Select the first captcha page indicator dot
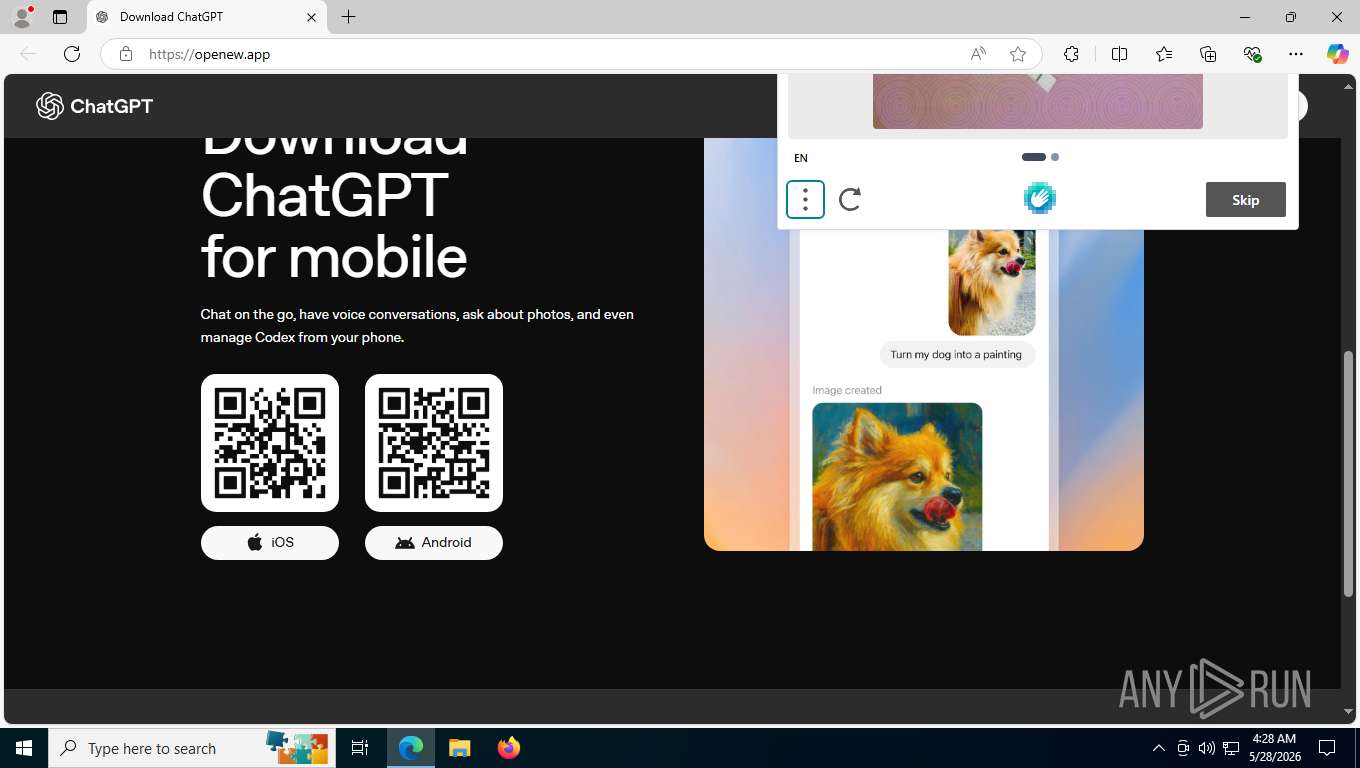 coord(1034,157)
